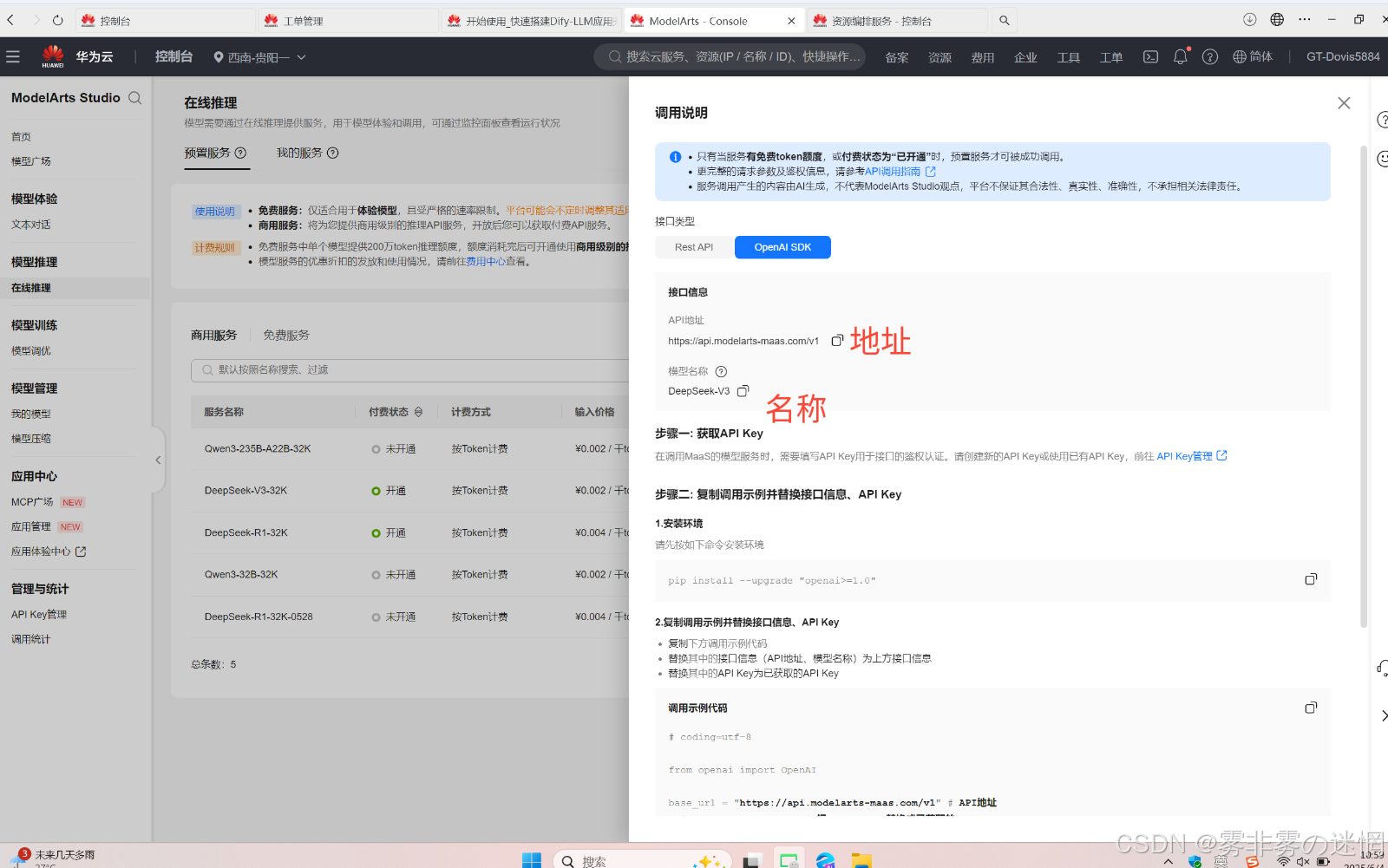Open 我的模型 in sidebar
Viewport: 1388px width, 868px height.
click(x=31, y=414)
